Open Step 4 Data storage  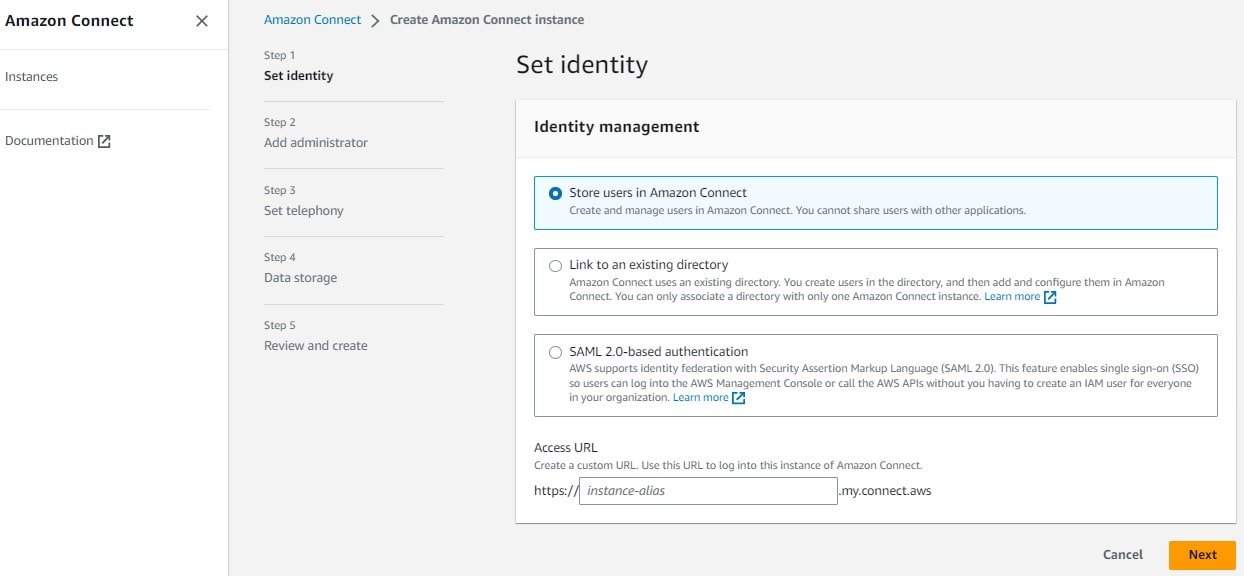point(301,277)
